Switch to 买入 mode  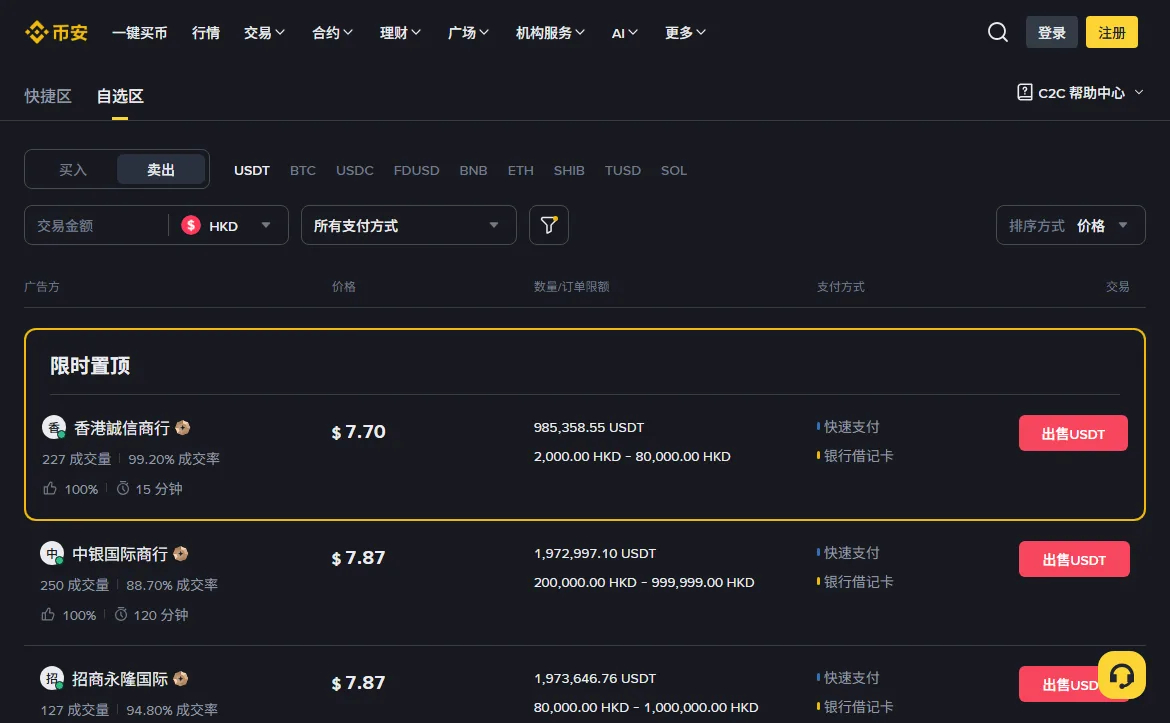(72, 169)
